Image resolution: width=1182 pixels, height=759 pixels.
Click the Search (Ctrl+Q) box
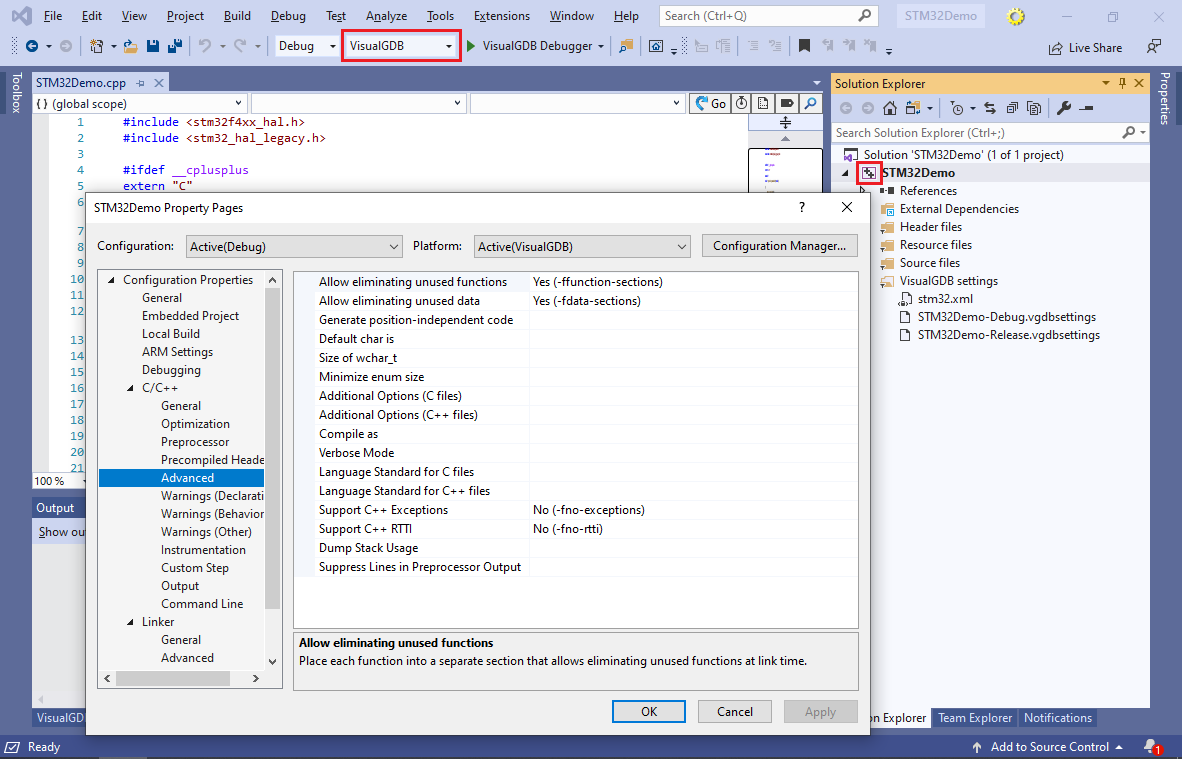tap(769, 16)
